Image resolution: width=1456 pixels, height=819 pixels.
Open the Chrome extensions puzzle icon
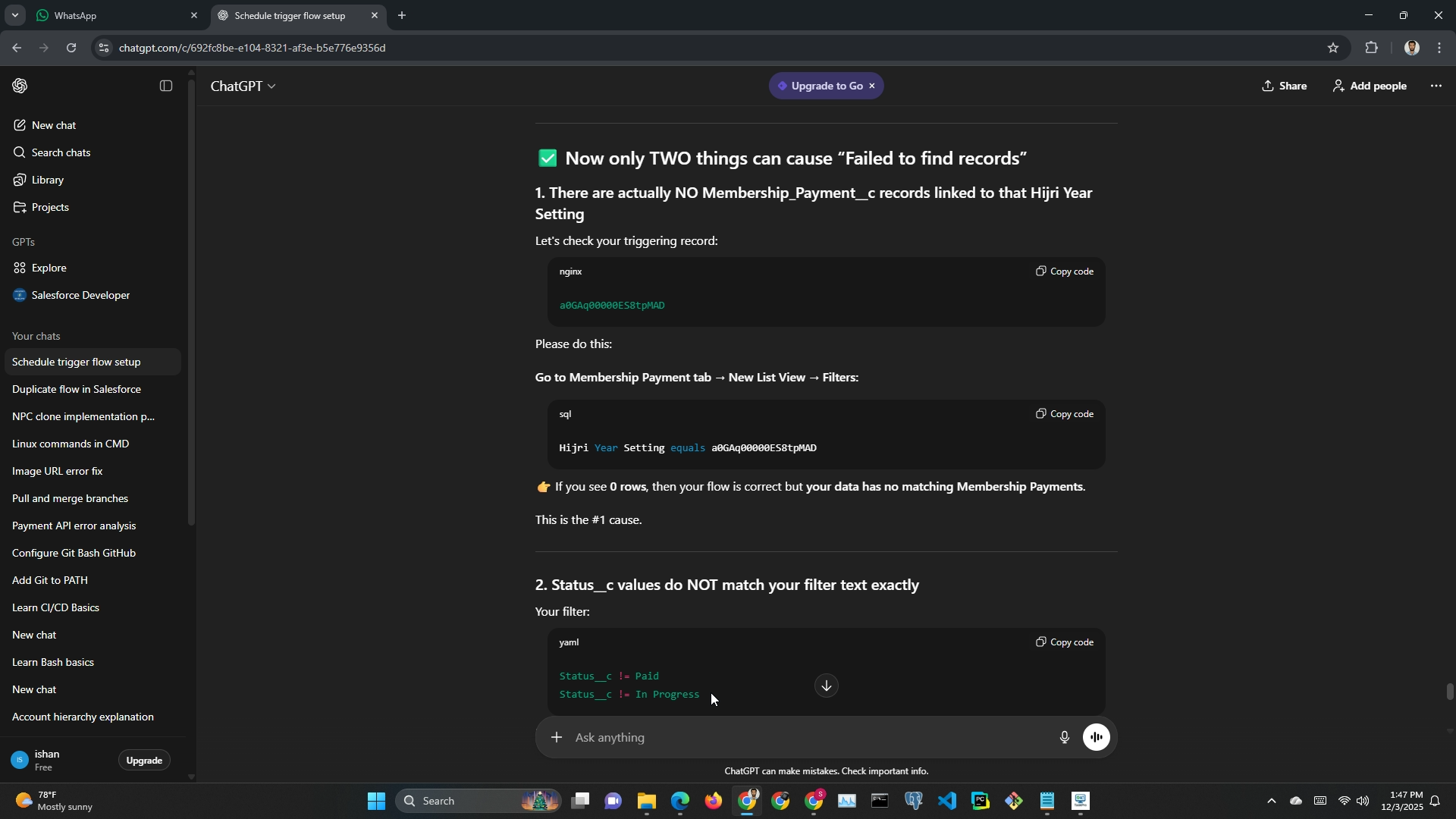click(x=1371, y=48)
